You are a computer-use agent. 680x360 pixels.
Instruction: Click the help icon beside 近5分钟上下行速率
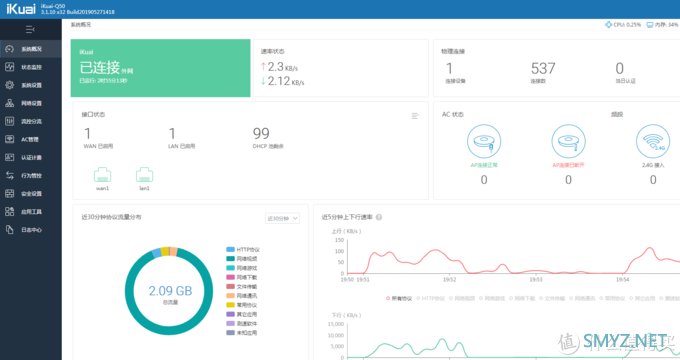tap(379, 217)
